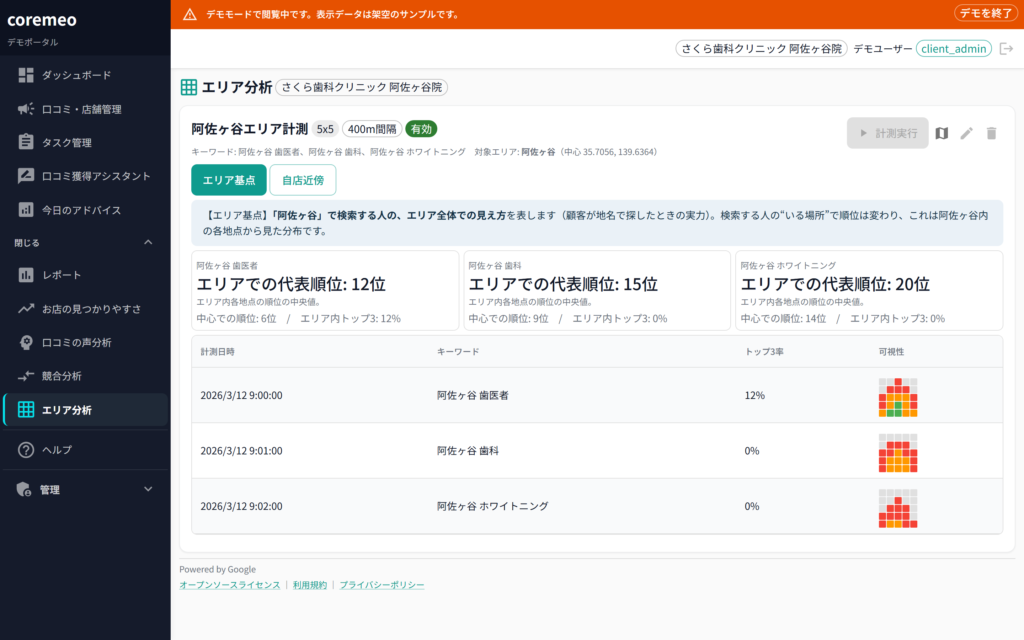Open heatmap thumbnail for 阿佐ヶ谷 歯医者
The height and width of the screenshot is (640, 1024).
tap(898, 397)
